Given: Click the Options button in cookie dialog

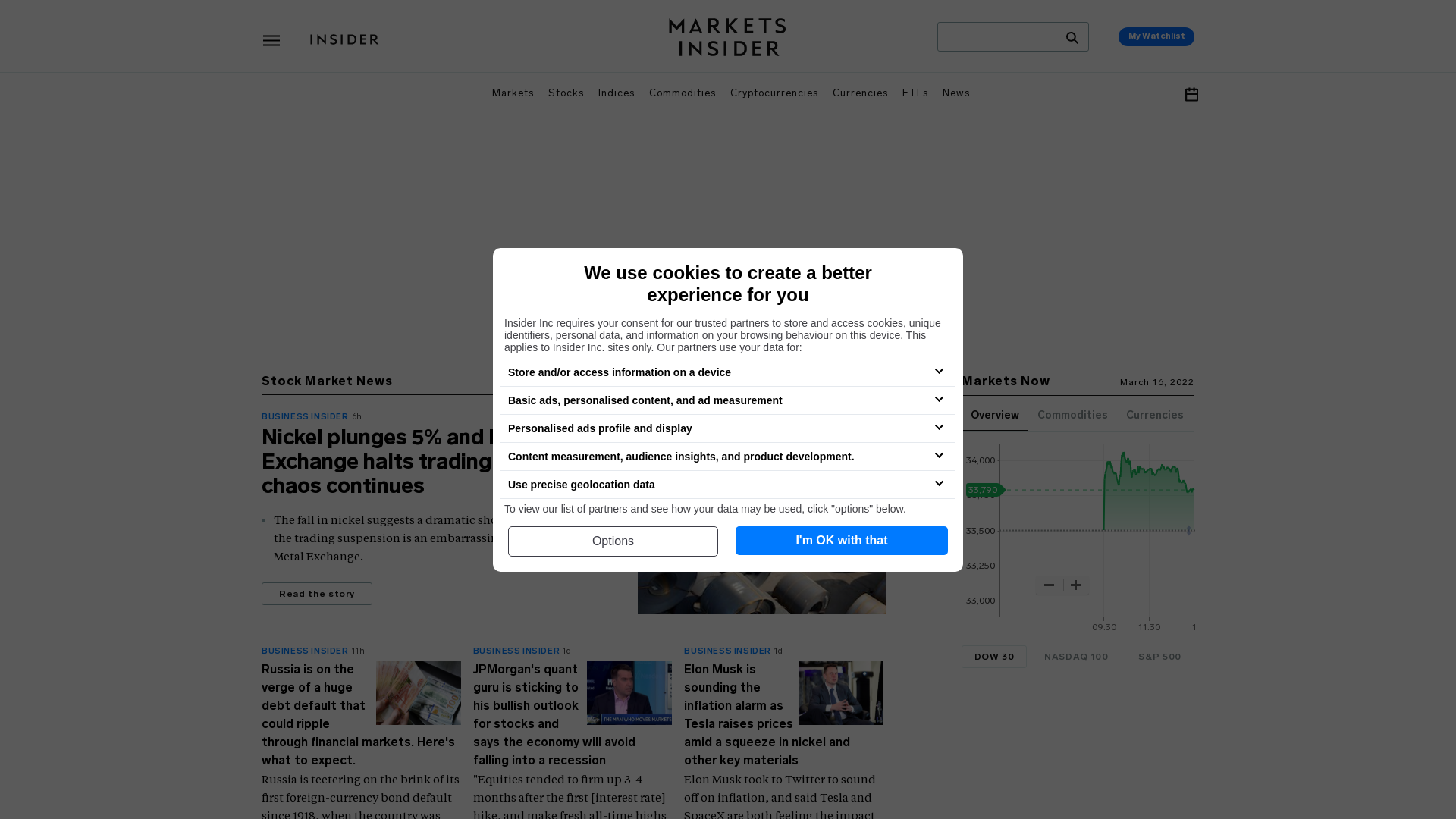Looking at the screenshot, I should click(613, 541).
